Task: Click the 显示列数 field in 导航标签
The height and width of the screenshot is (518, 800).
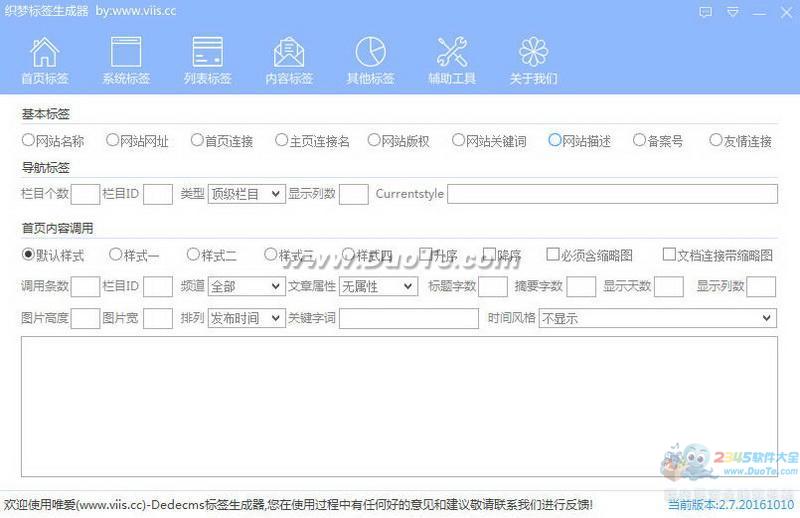Action: point(354,194)
